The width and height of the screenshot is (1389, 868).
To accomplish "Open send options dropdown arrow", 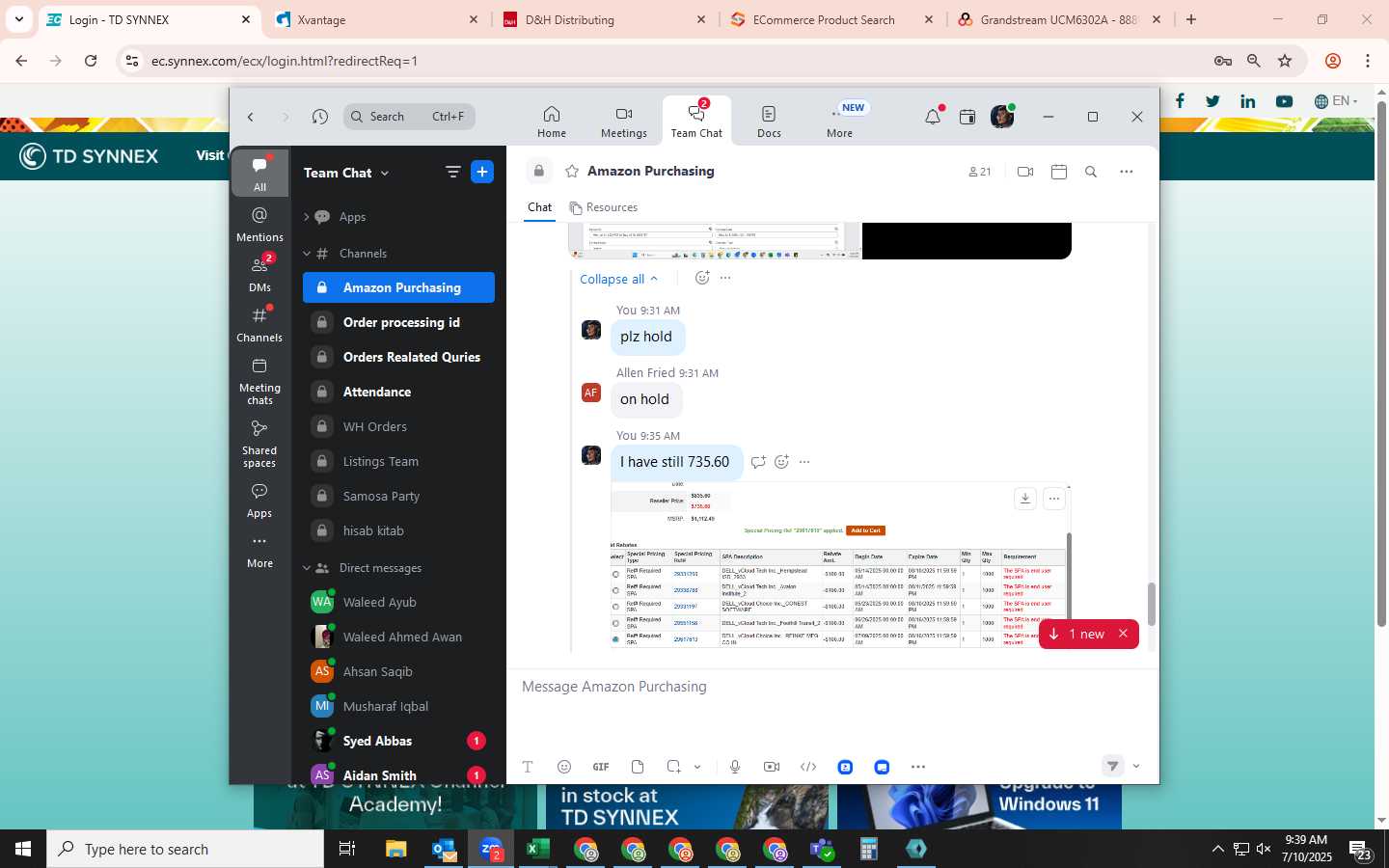I will 1136,767.
